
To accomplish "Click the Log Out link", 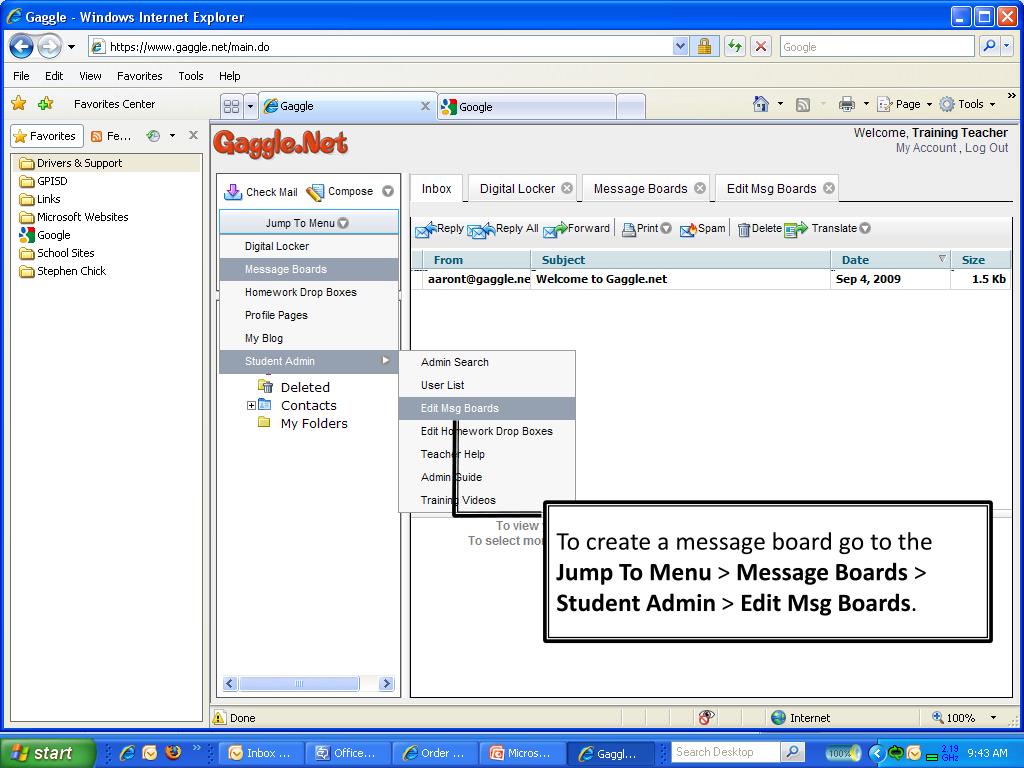I will (986, 148).
